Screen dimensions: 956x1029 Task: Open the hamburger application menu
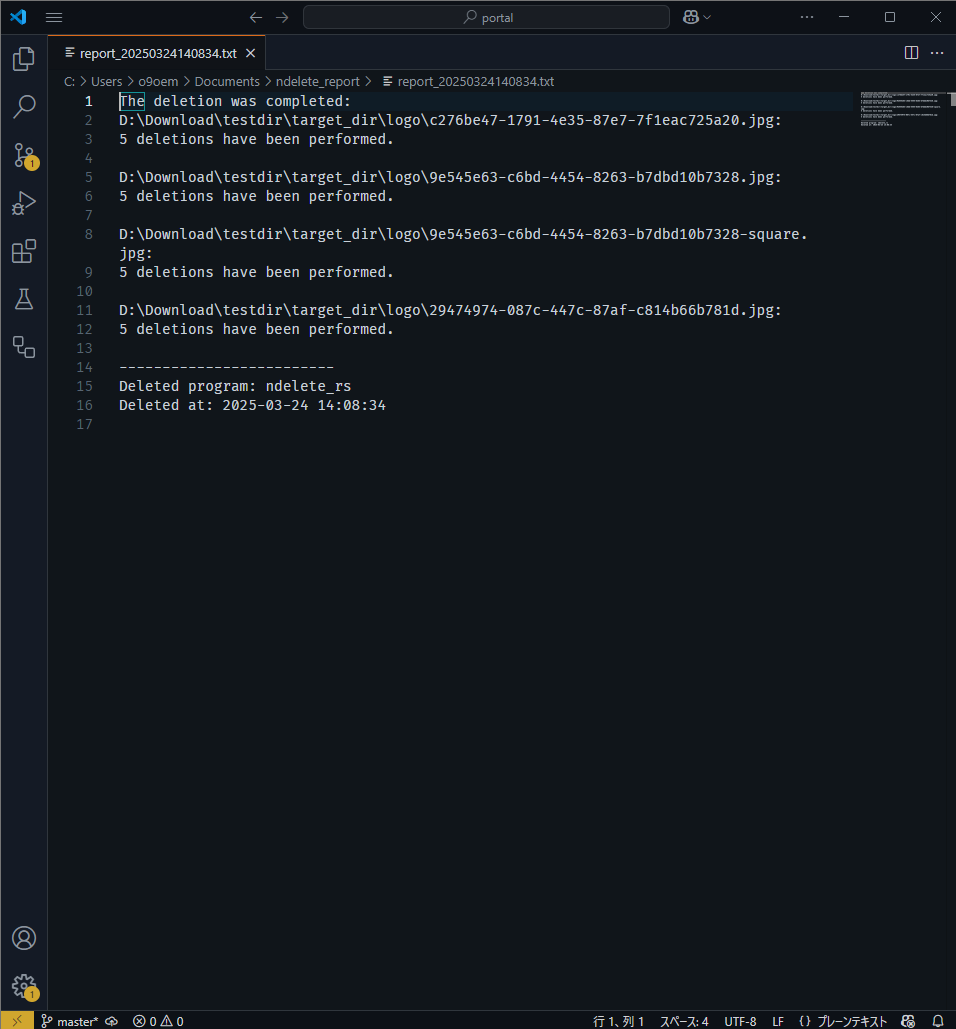pyautogui.click(x=54, y=17)
